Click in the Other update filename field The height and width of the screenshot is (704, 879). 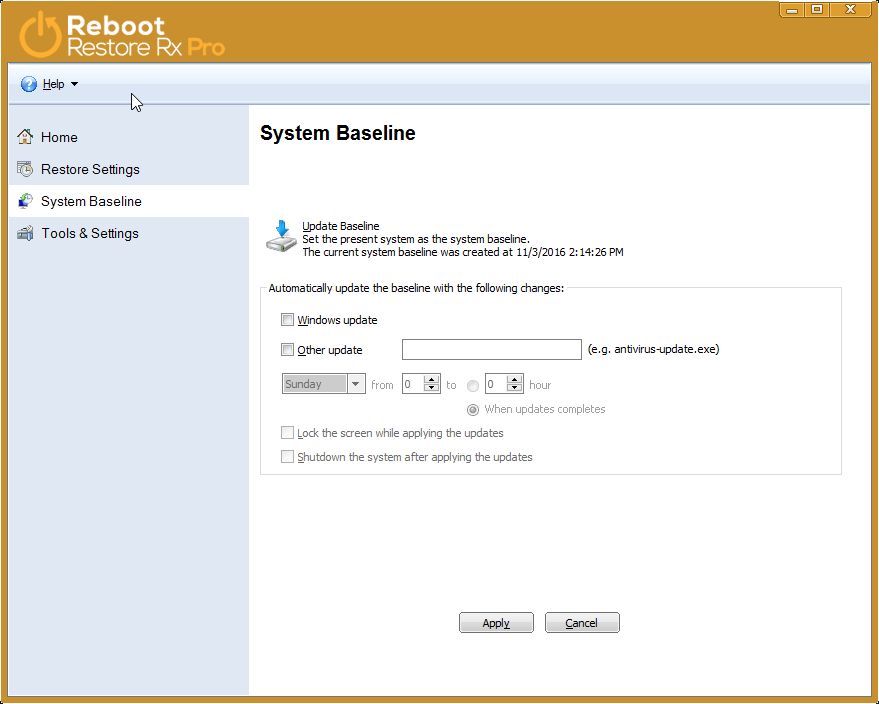(x=491, y=349)
